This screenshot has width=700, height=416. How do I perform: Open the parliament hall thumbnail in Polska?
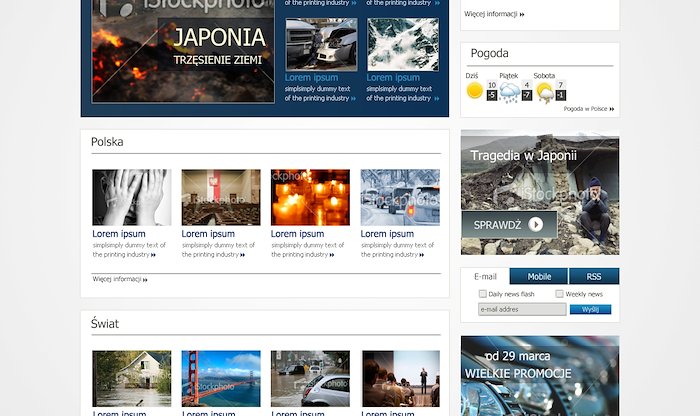point(221,197)
